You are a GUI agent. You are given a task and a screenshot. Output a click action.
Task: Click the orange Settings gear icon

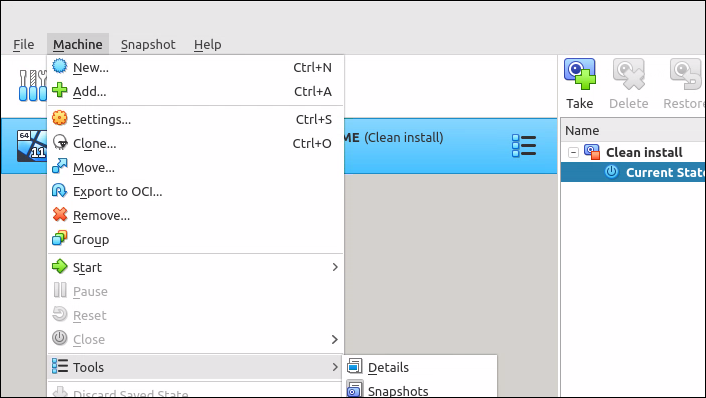59,118
